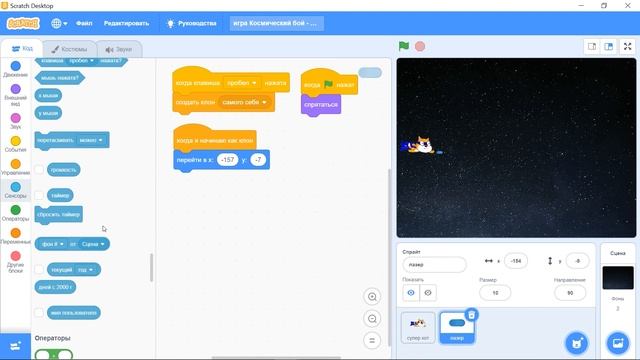The height and width of the screenshot is (360, 640).
Task: Open the пробел key dropdown in script
Action: click(242, 83)
